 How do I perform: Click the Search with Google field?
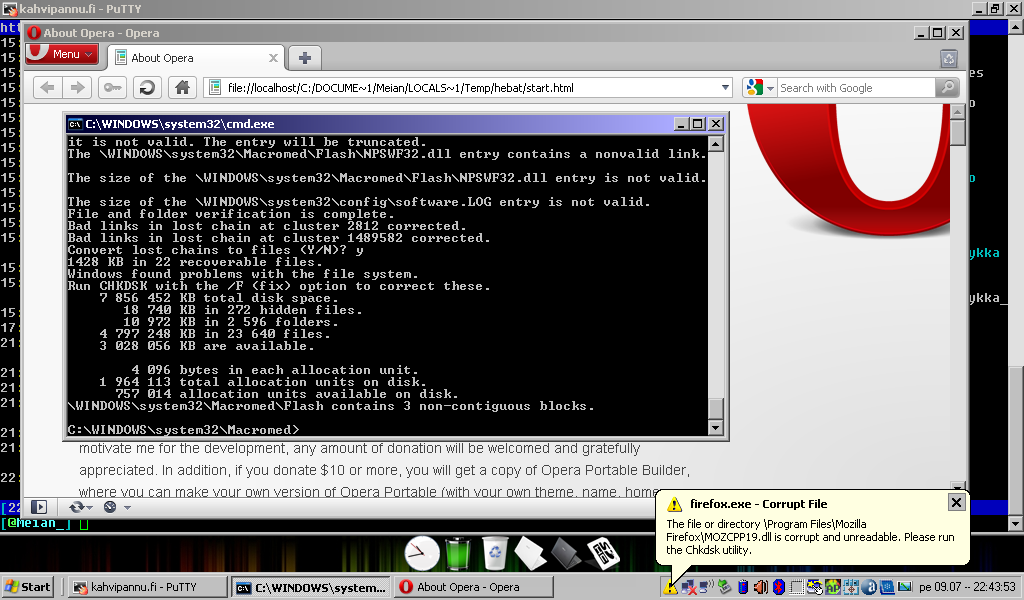tap(855, 88)
